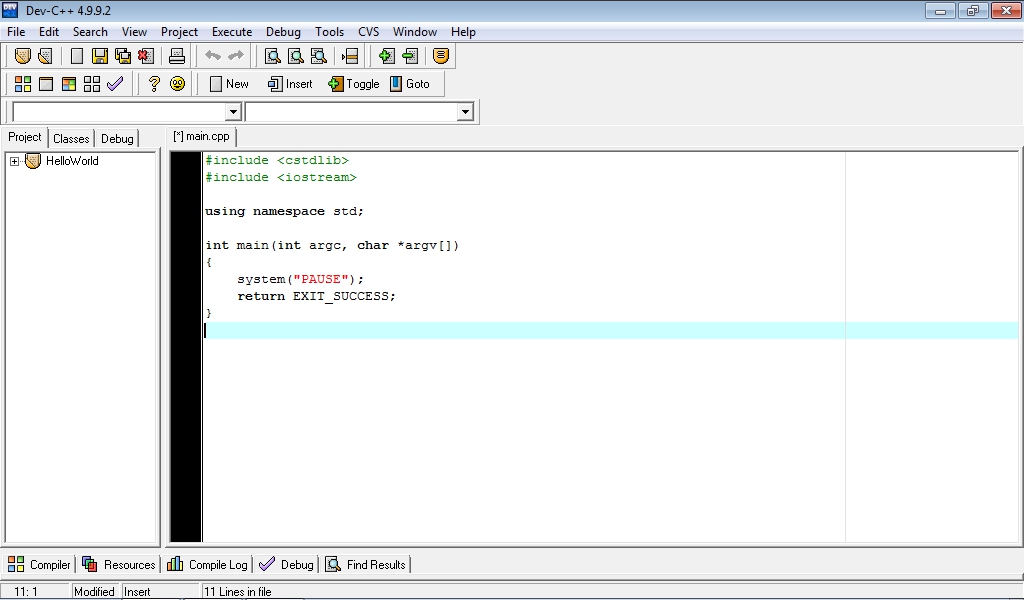Screen dimensions: 1024x600
Task: Click the Go to line icon
Action: [x=350, y=56]
